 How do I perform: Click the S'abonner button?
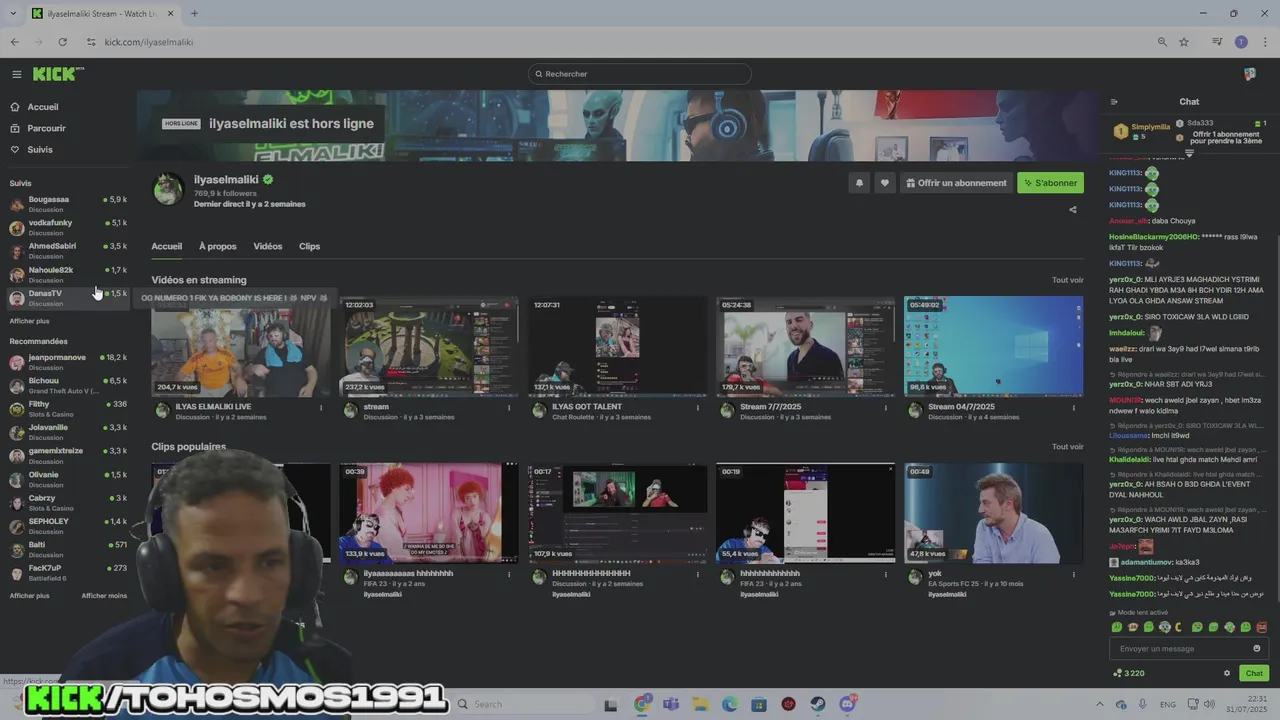(1050, 183)
